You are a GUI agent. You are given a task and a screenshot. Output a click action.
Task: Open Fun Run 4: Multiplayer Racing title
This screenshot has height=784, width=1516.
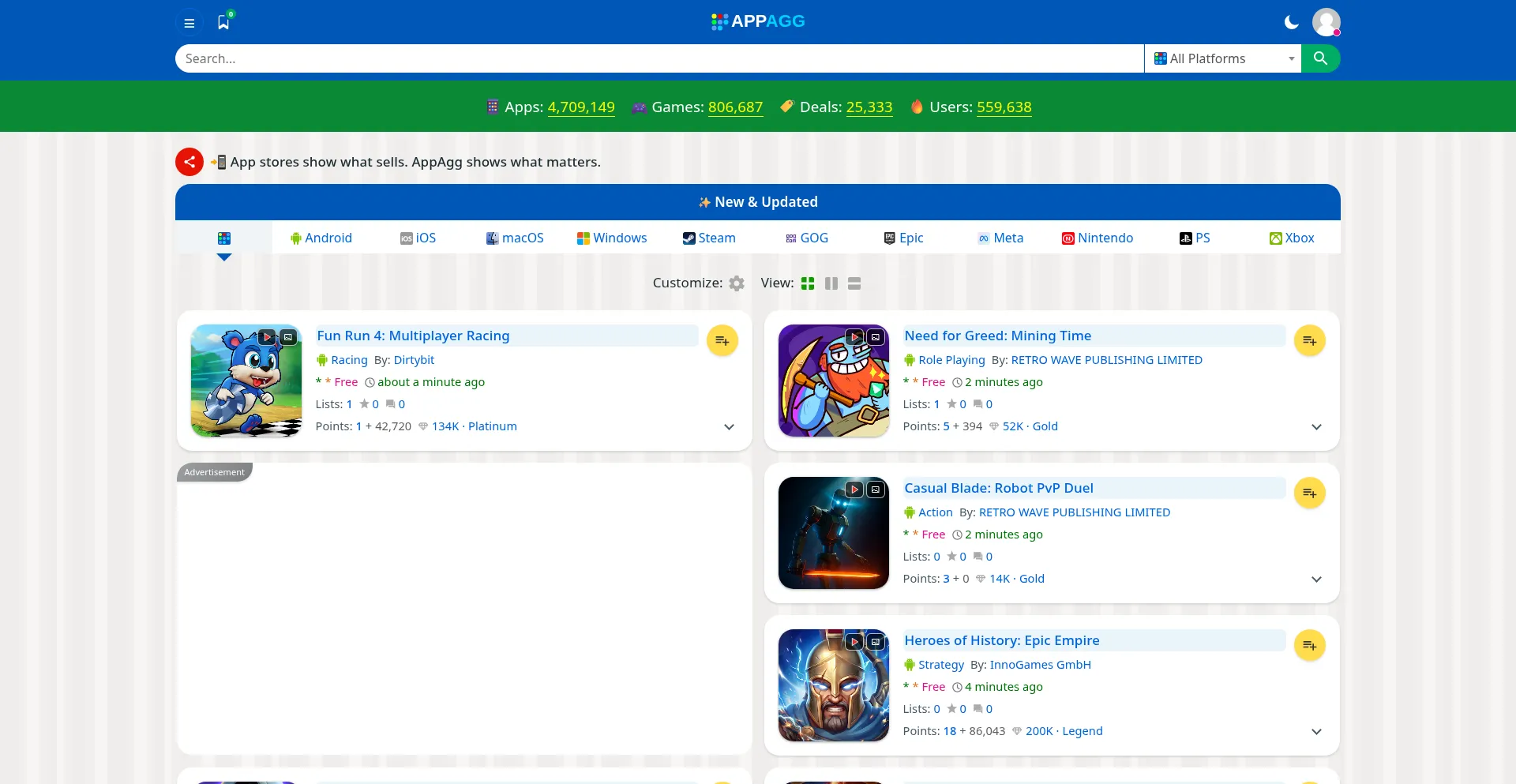coord(413,336)
